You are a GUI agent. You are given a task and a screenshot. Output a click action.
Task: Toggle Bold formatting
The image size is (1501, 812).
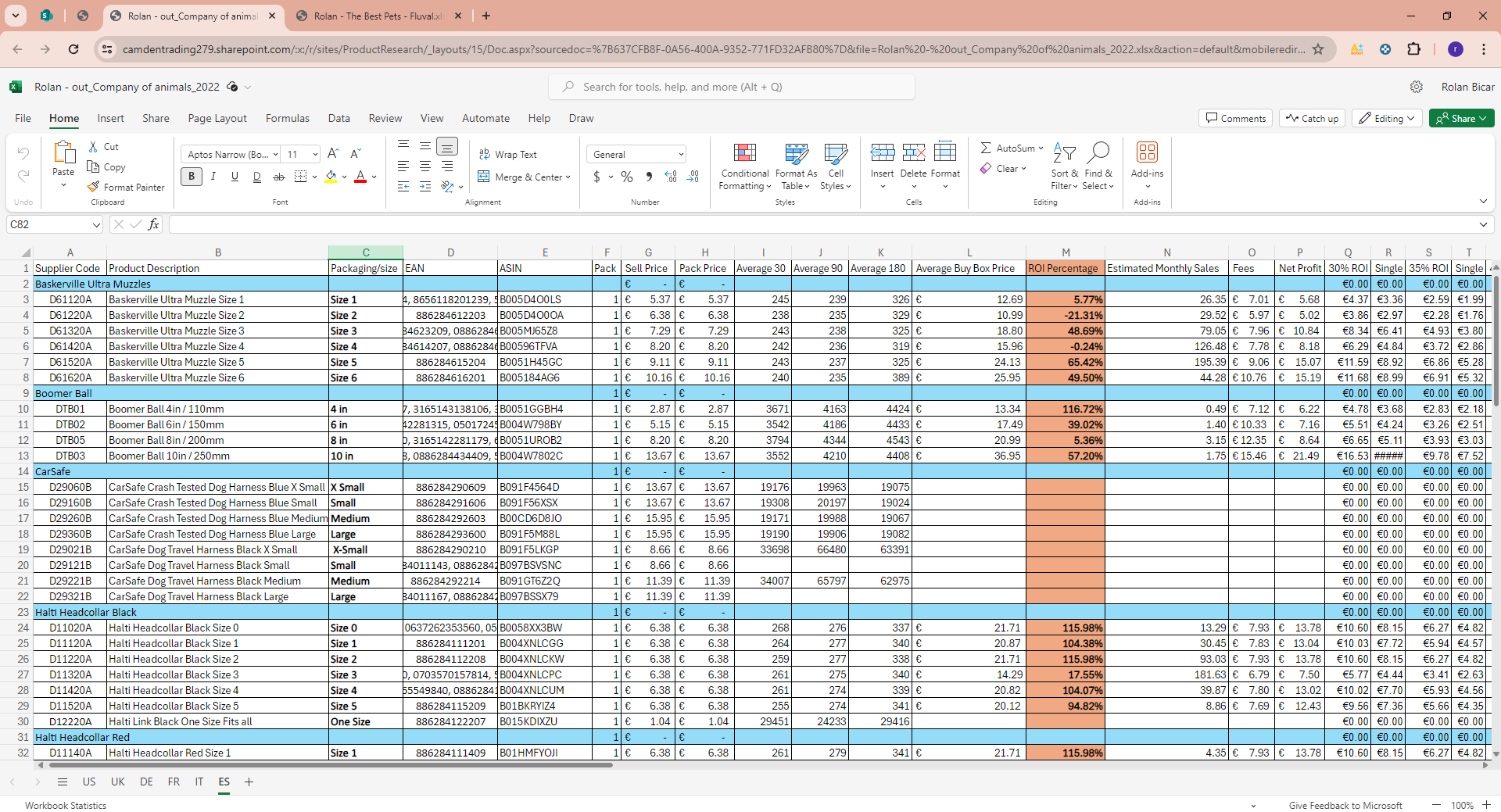click(191, 177)
